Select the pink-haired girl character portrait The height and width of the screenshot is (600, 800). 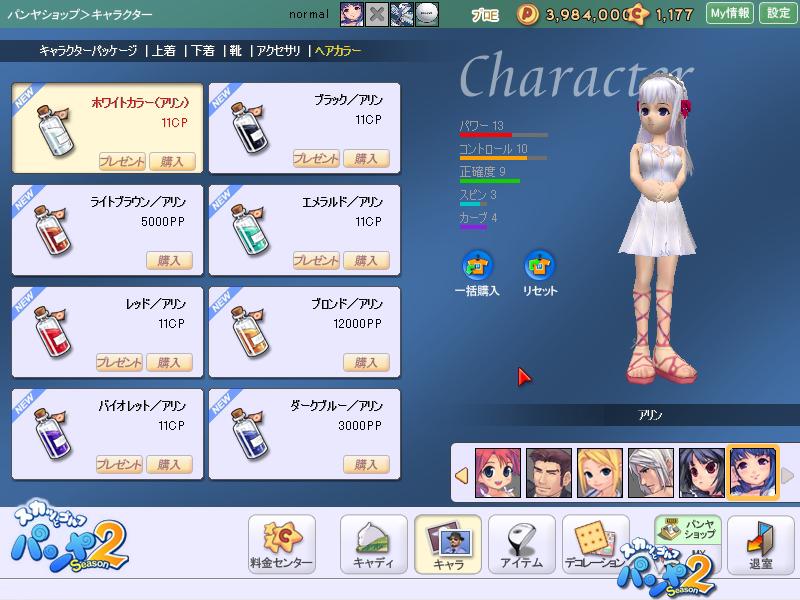[497, 473]
